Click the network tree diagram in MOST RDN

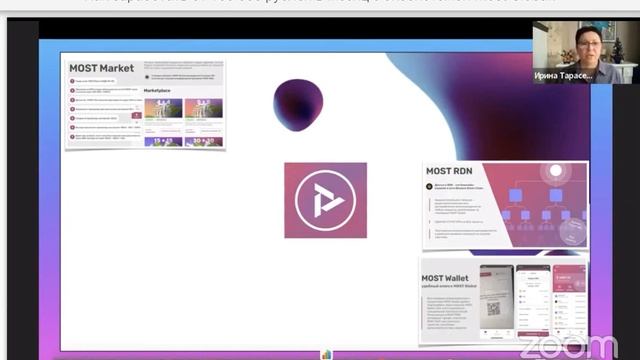(x=545, y=206)
